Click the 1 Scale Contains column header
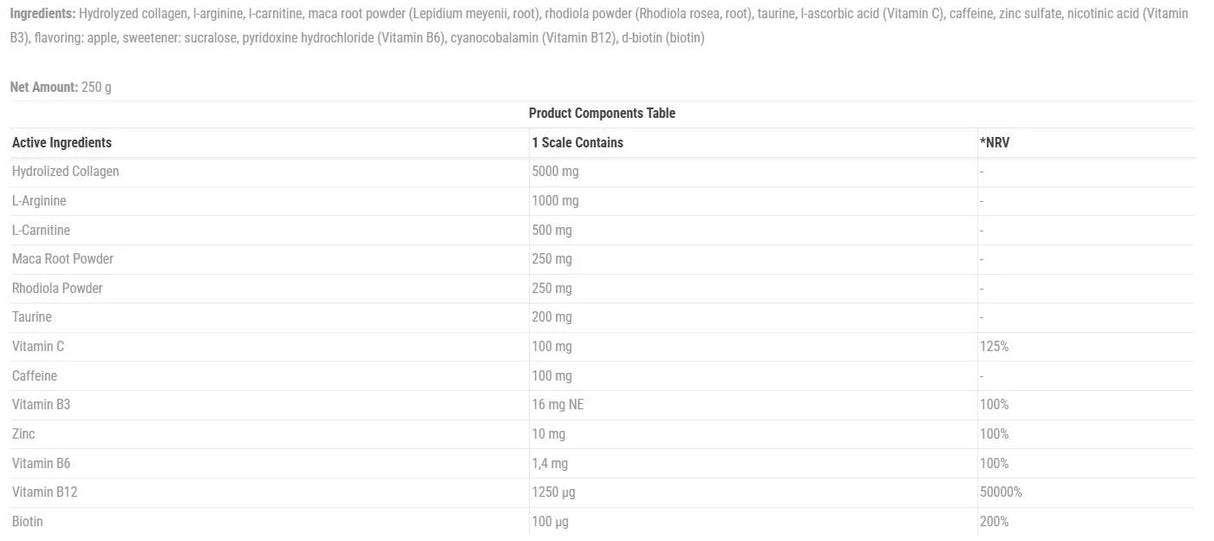The image size is (1214, 541). [x=577, y=143]
